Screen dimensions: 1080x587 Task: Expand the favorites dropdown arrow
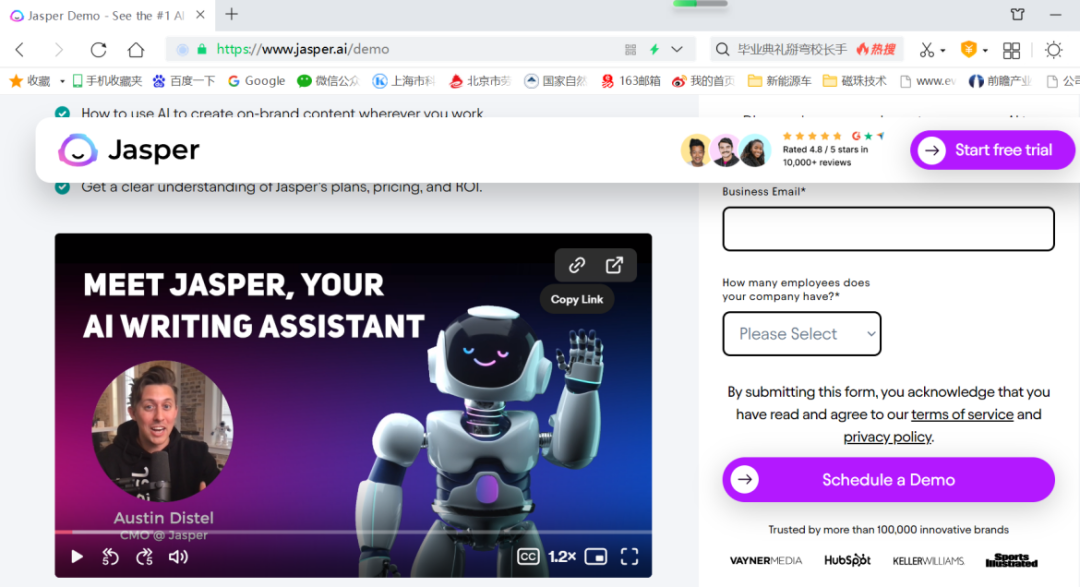[x=62, y=81]
